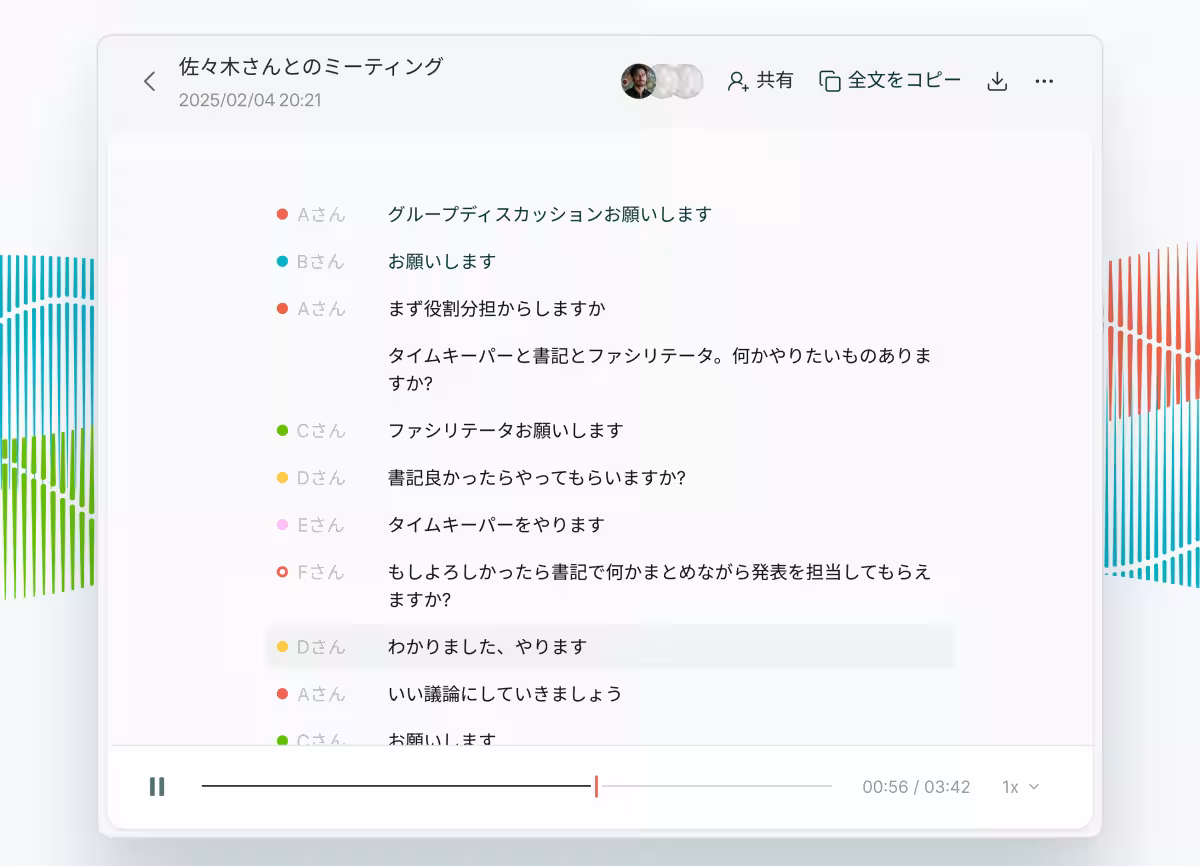
Task: Open the 1x playback speed dropdown
Action: tap(1017, 787)
